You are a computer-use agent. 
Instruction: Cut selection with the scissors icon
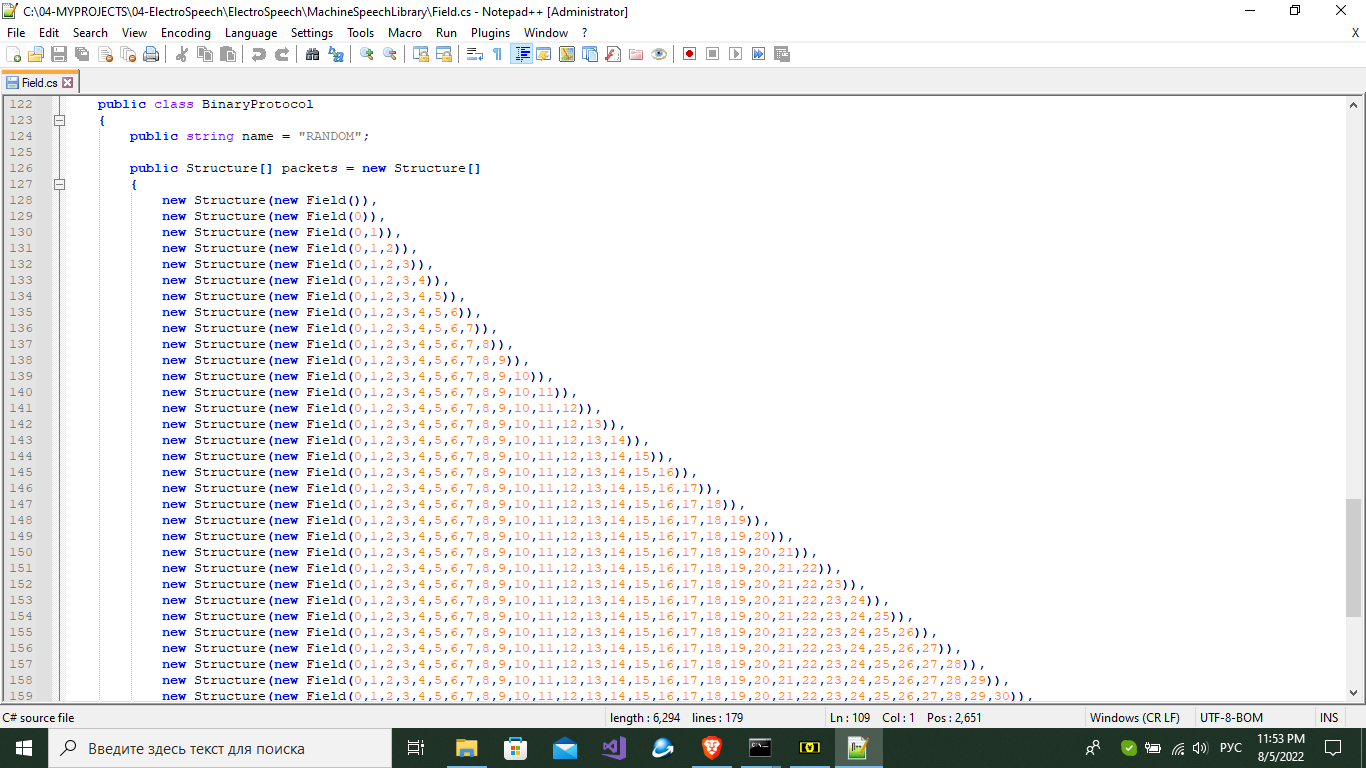coord(182,54)
